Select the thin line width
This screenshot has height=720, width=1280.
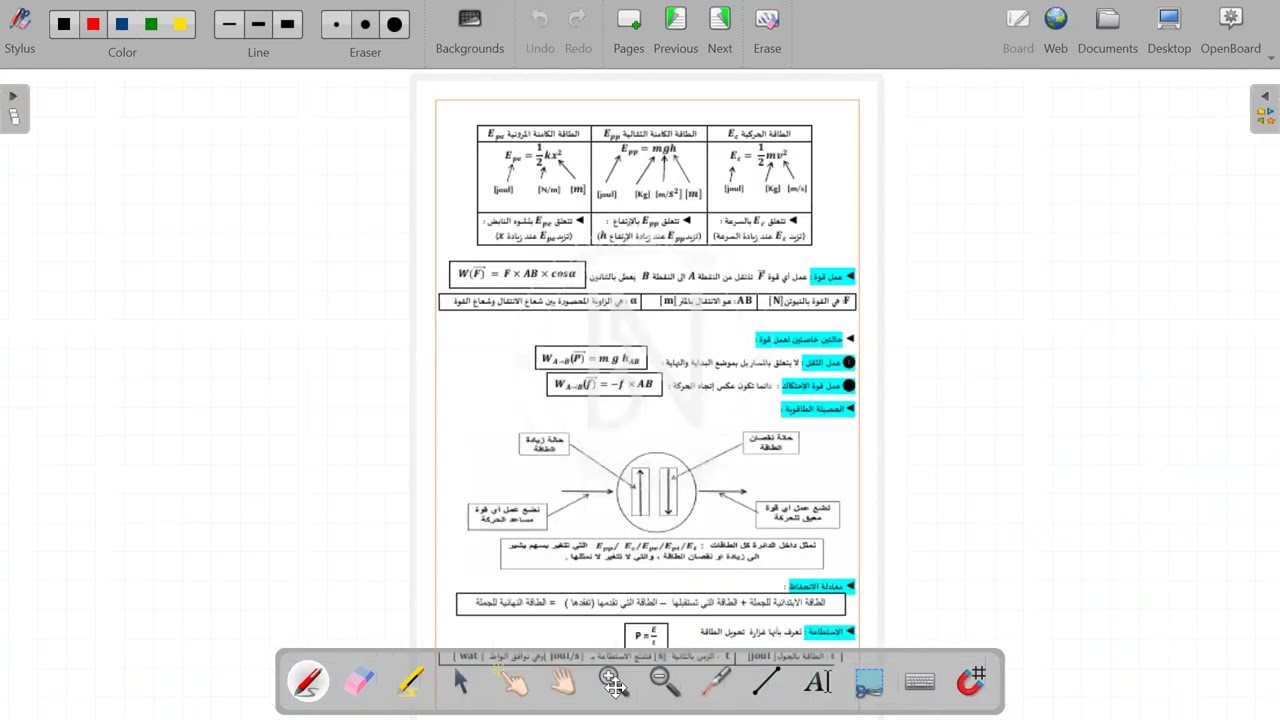click(229, 24)
